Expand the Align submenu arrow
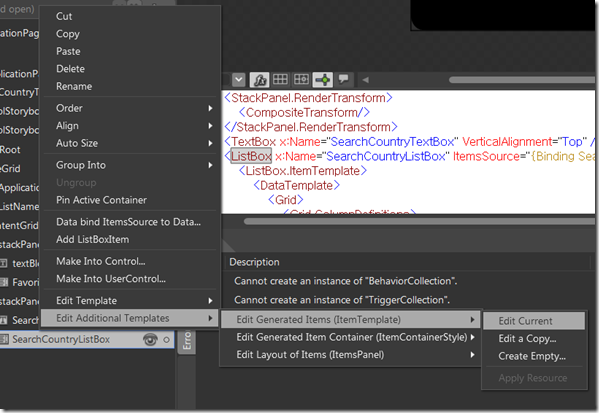Viewport: 599px width, 413px height. (x=210, y=126)
